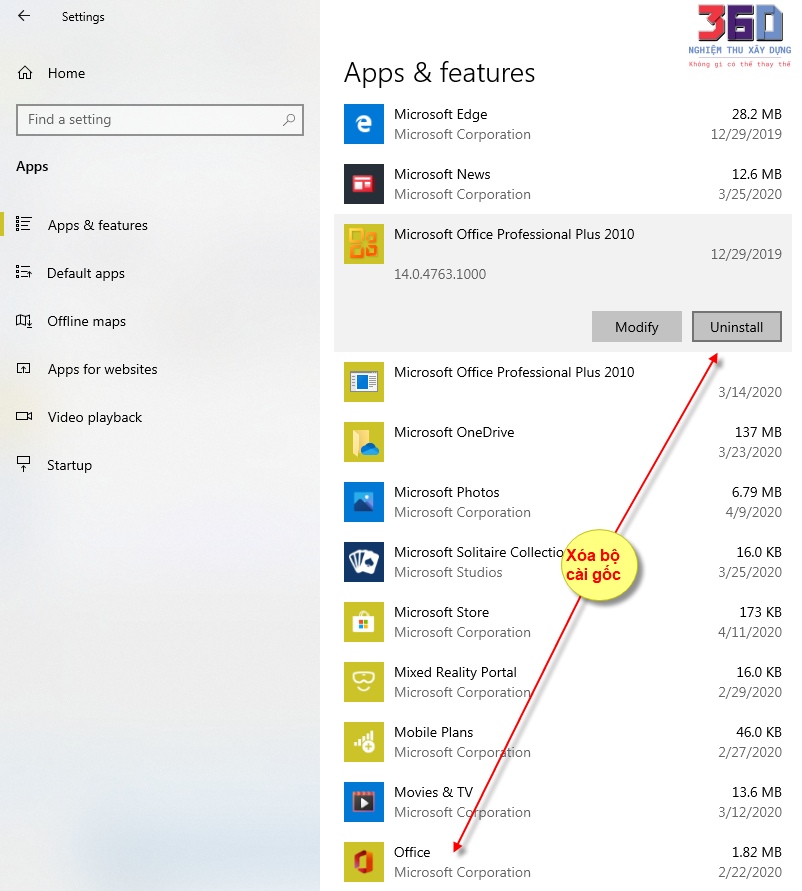
Task: Select Microsoft Photos entry
Action: coord(563,502)
